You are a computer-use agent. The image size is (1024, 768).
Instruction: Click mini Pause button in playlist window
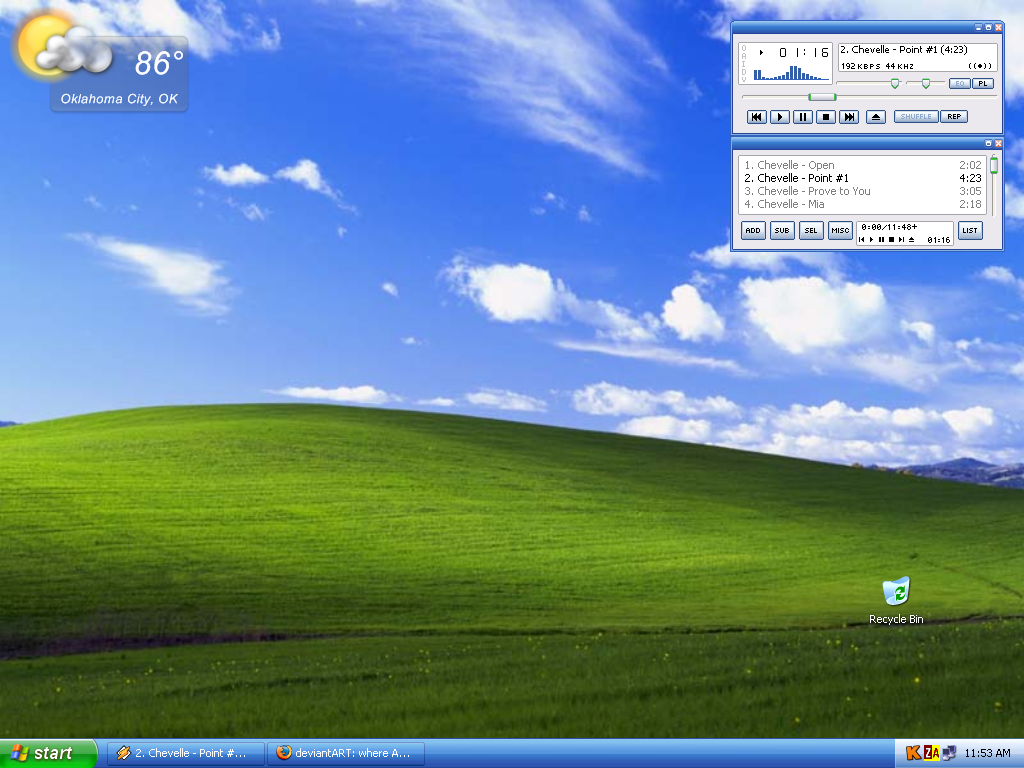(x=882, y=240)
